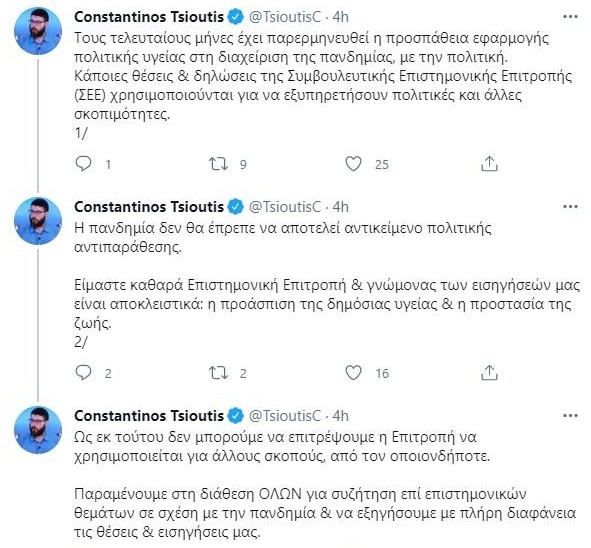Viewport: 591px width, 548px height.
Task: Click @TsioutisC handle in the third tweet
Action: coord(285,416)
